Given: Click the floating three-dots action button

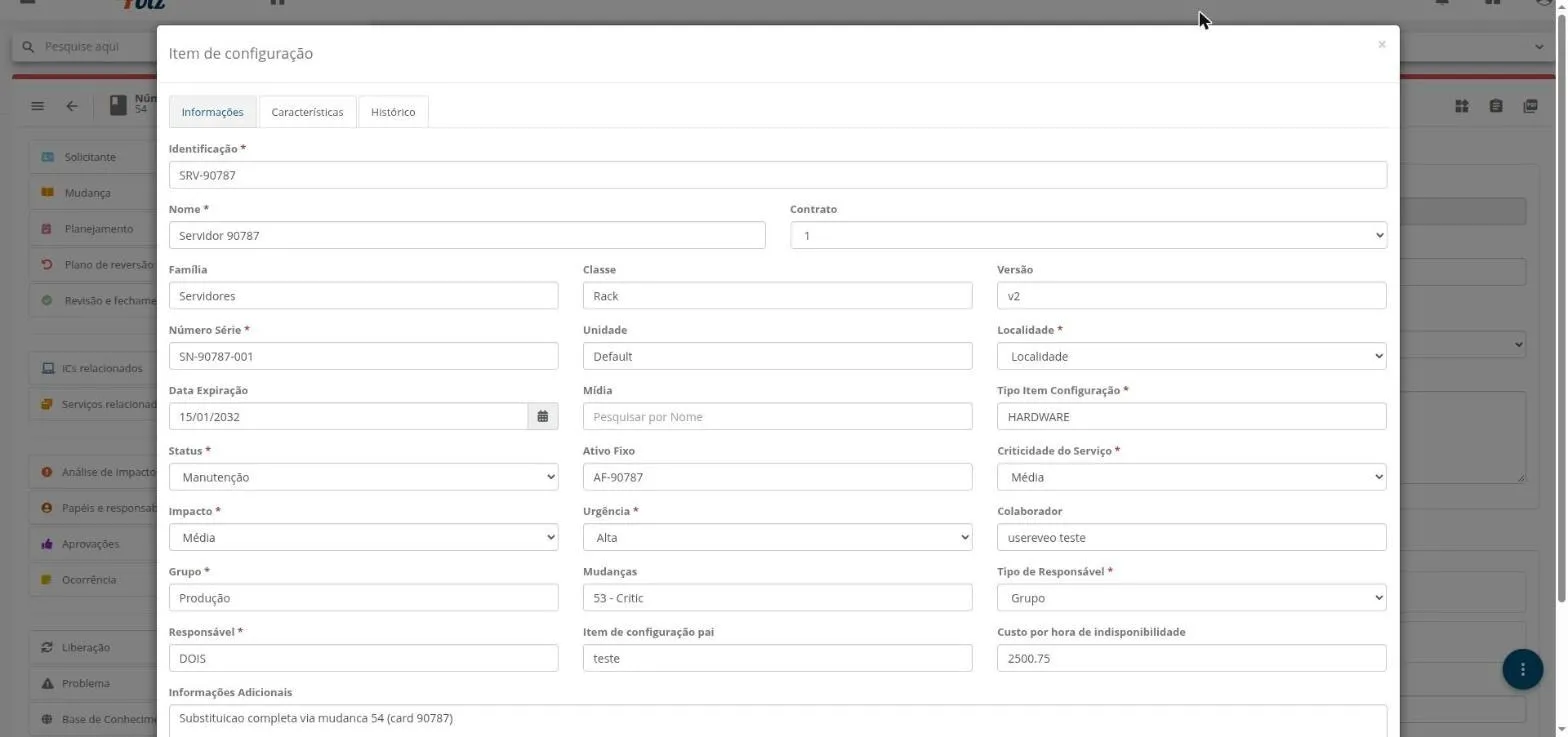Looking at the screenshot, I should (1522, 669).
